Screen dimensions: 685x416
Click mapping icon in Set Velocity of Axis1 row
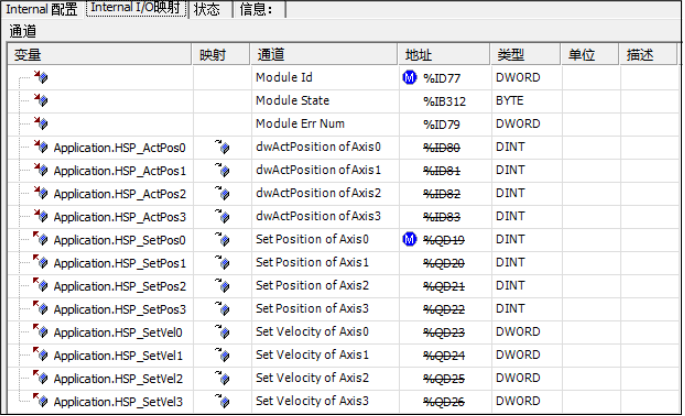coord(222,355)
